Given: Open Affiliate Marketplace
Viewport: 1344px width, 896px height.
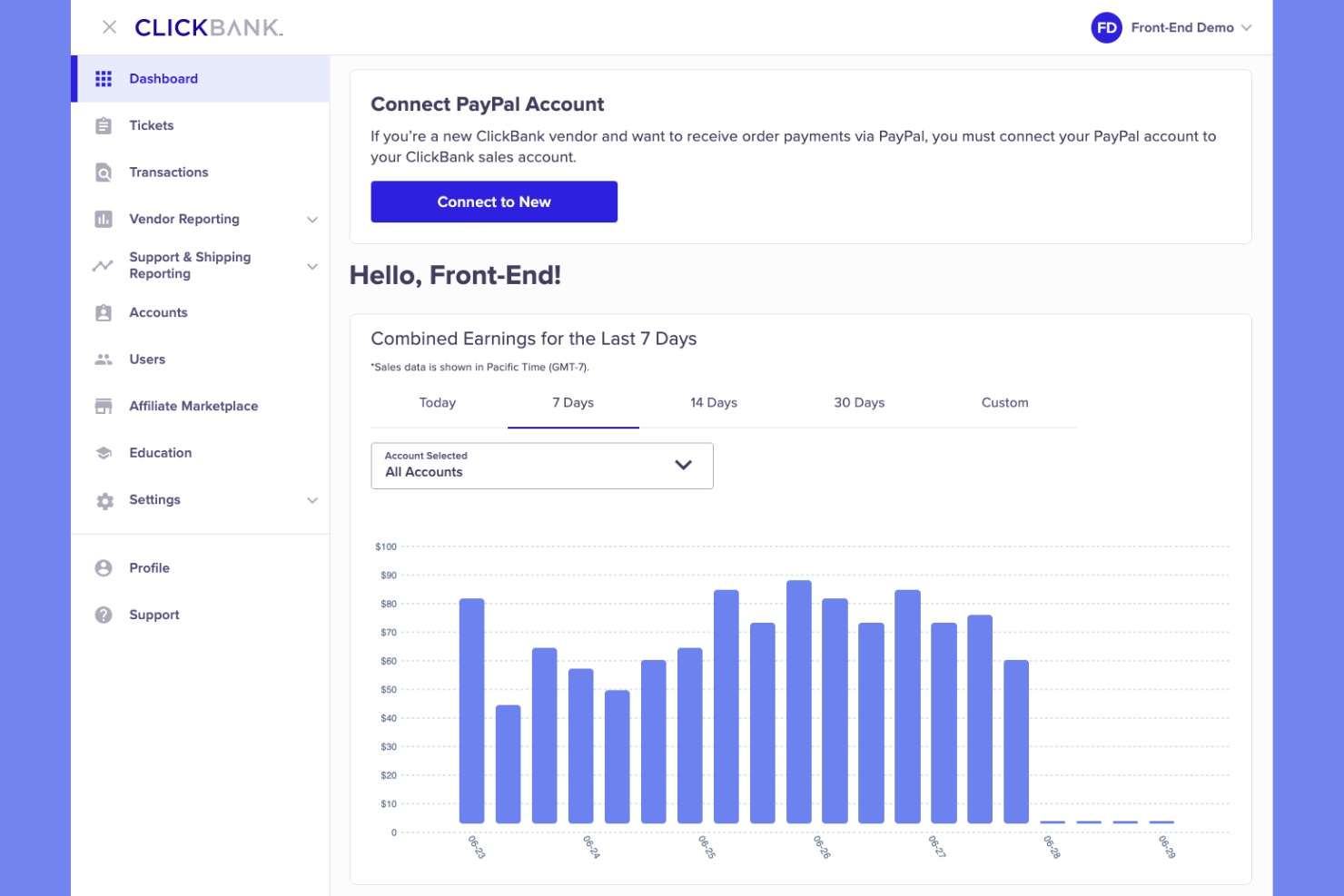Looking at the screenshot, I should (201, 406).
